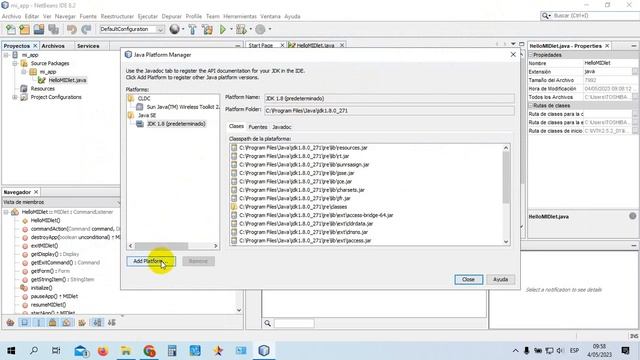Click the Platform Name field
Screen dimensions: 640x360
tap(389, 98)
